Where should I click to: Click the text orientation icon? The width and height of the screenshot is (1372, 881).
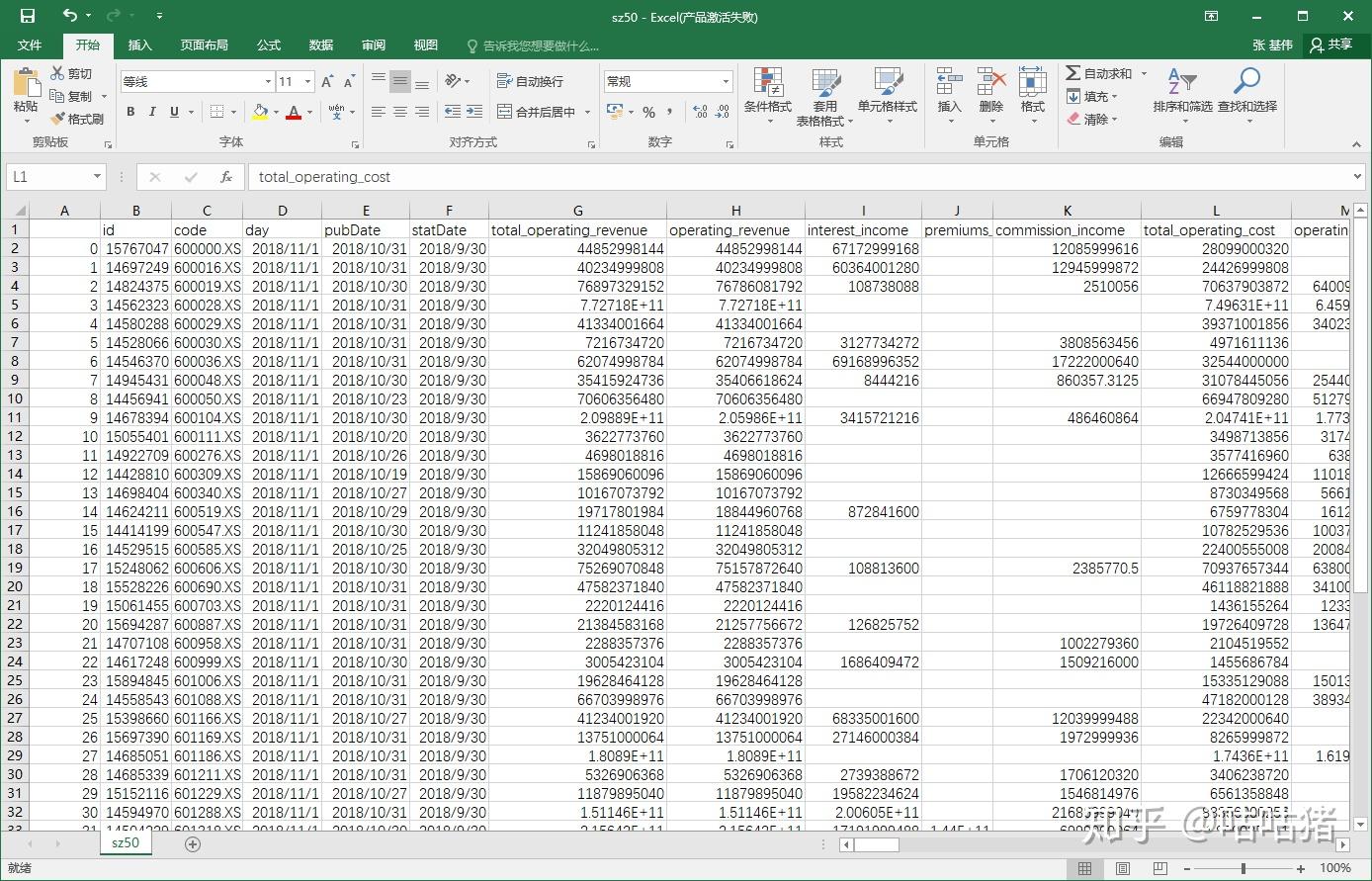(x=453, y=81)
